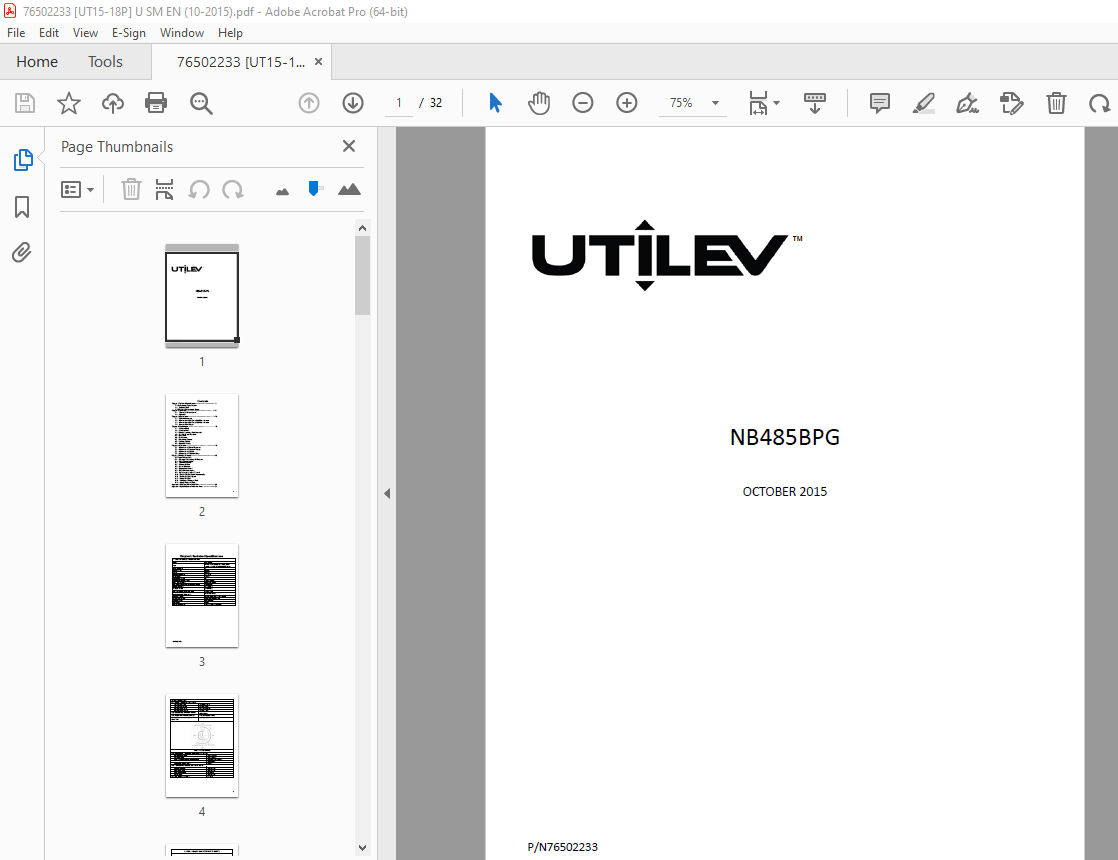Add a sticky note comment

click(x=880, y=103)
